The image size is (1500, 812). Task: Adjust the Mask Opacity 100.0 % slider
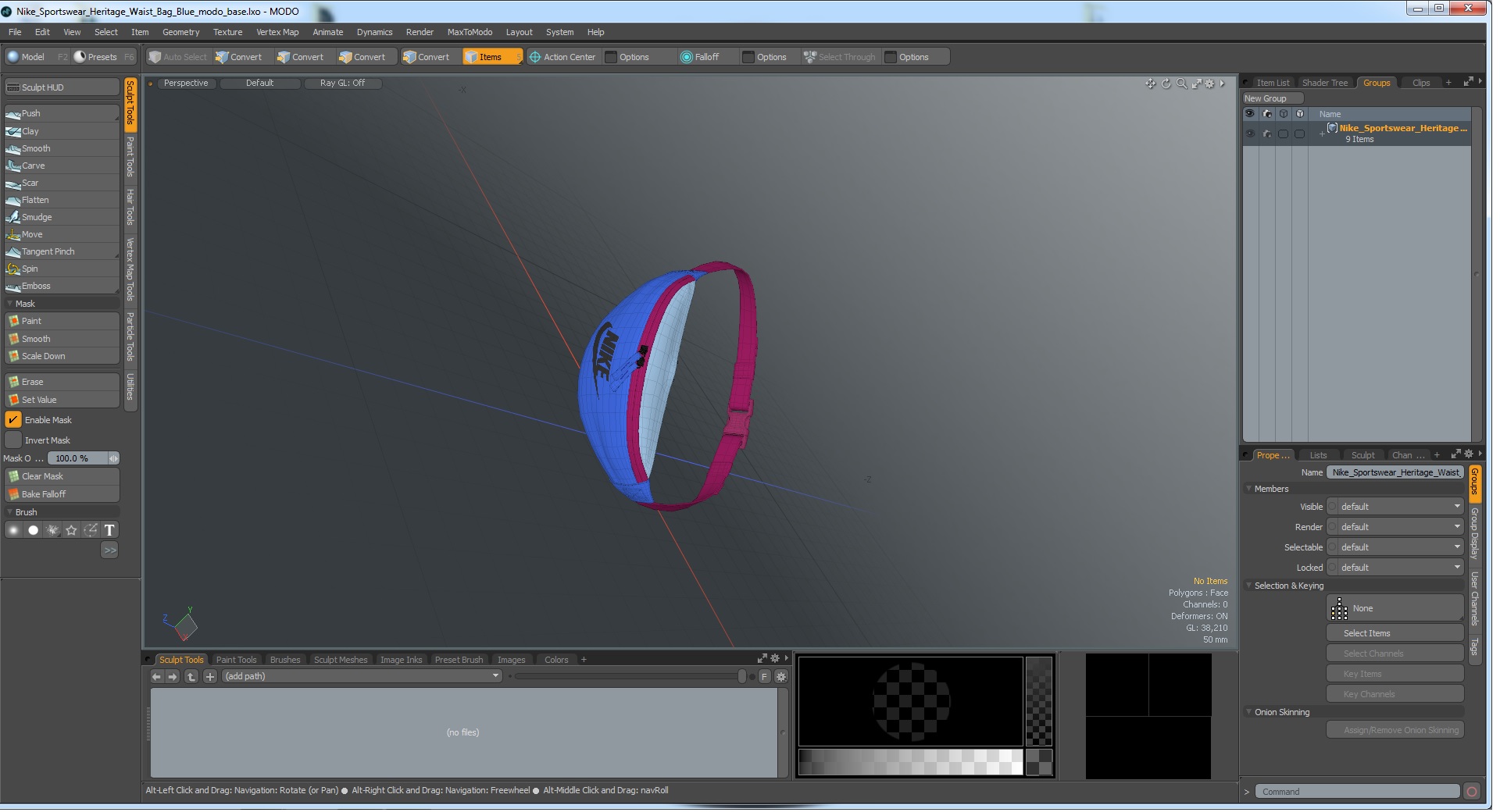click(83, 459)
